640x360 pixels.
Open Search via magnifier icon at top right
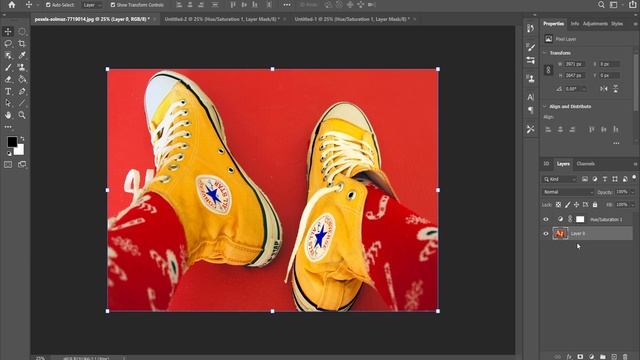[x=601, y=5]
